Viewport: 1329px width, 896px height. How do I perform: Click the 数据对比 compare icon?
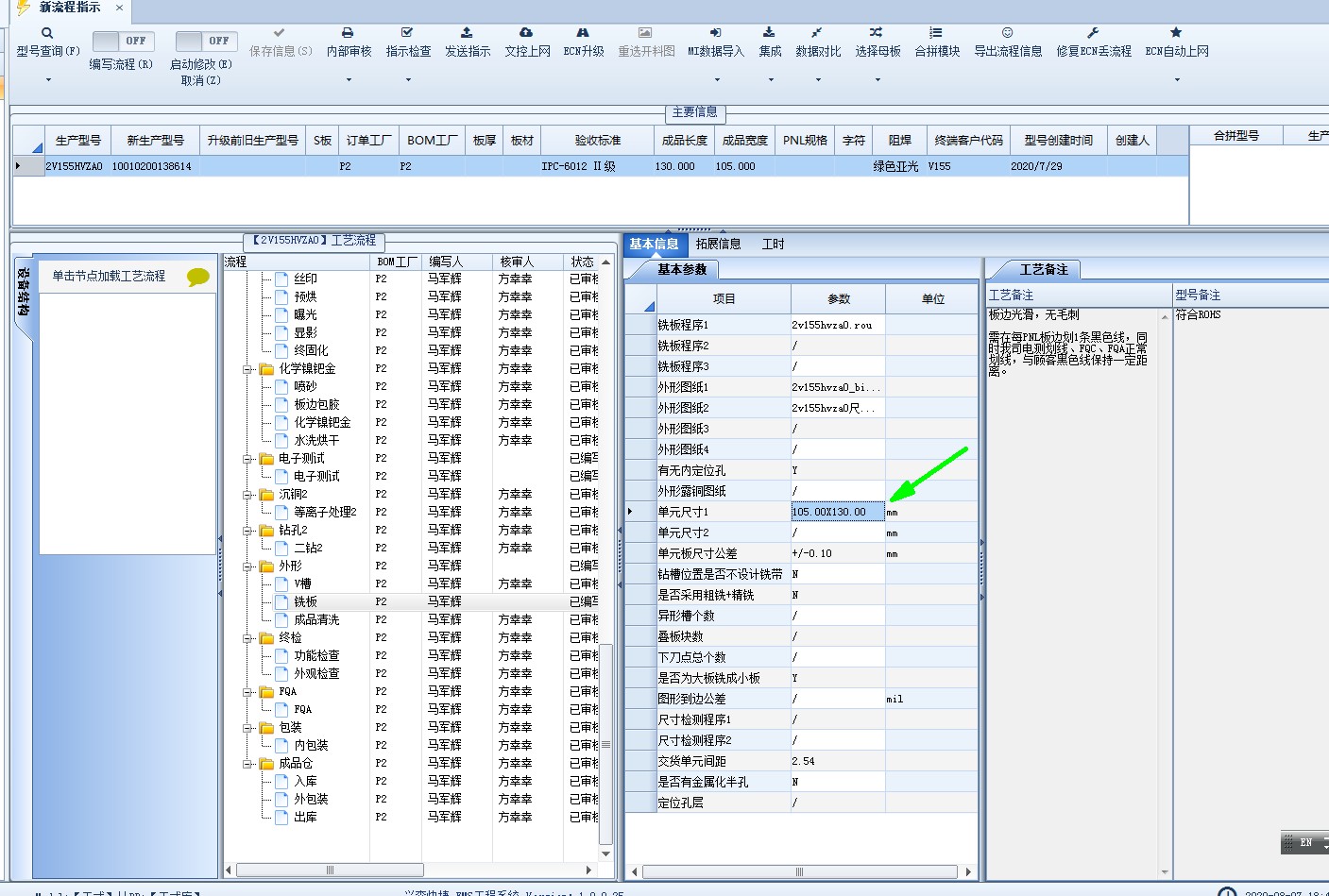(817, 32)
